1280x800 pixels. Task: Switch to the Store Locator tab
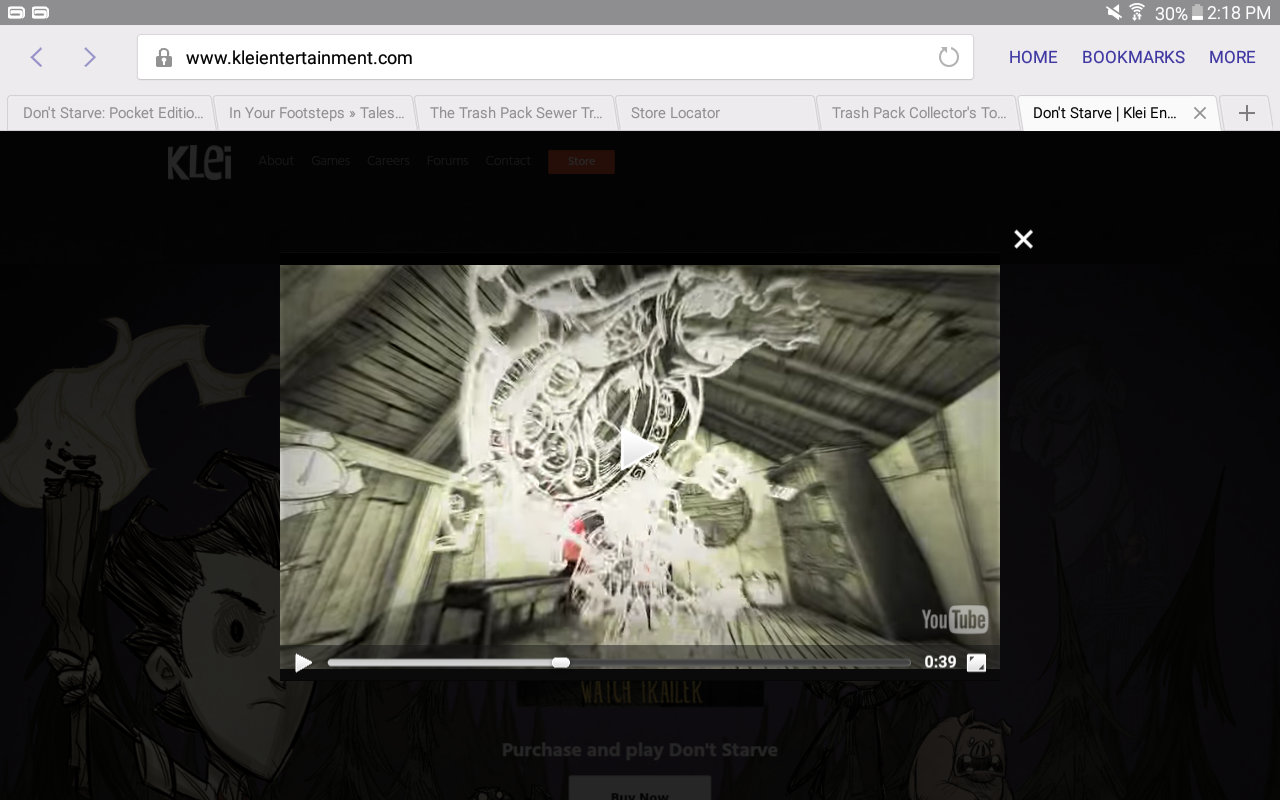[x=715, y=113]
